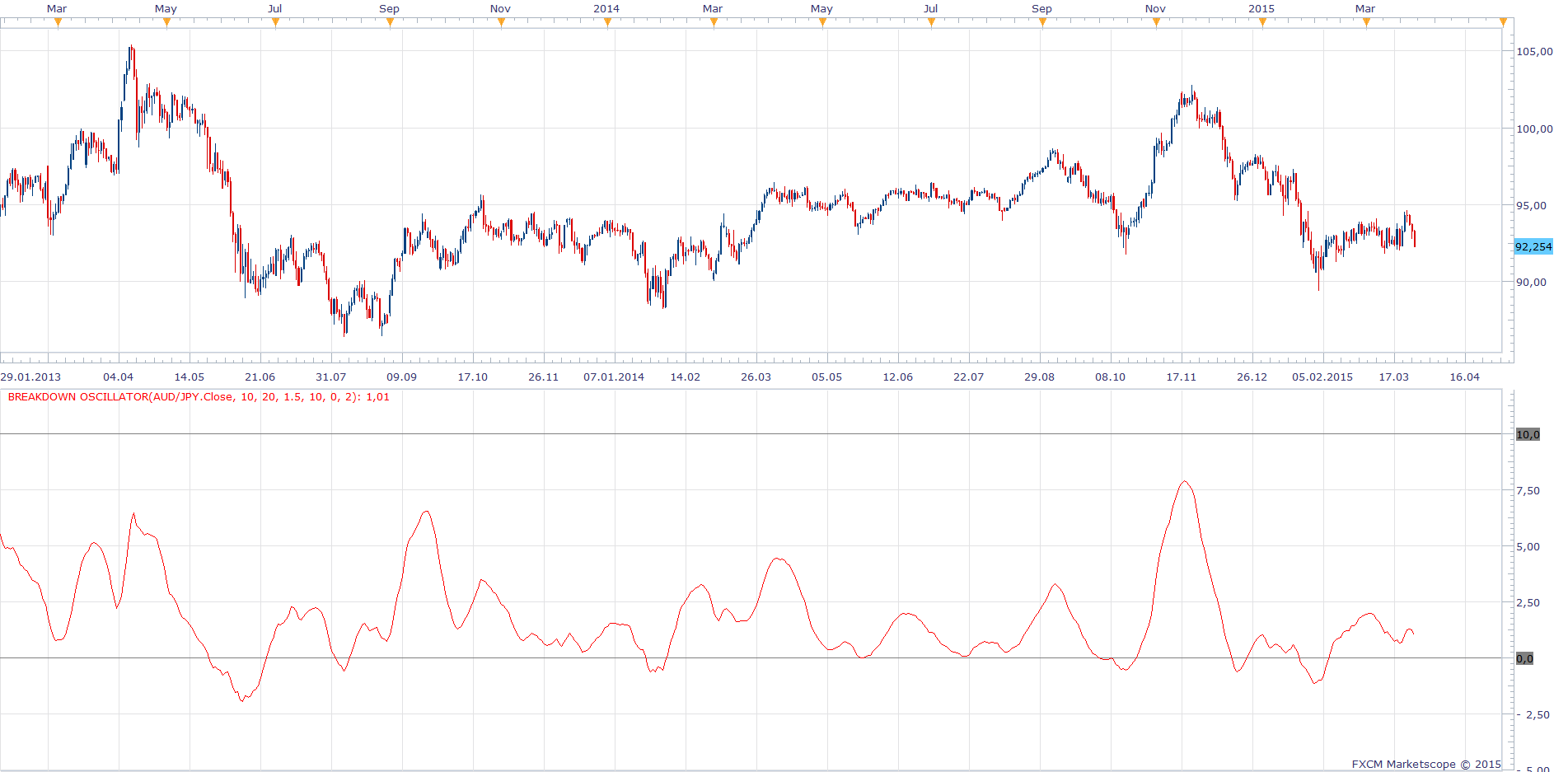Viewport: 1568px width, 772px height.
Task: Click the orange 2015 year marker
Action: coord(1262,22)
